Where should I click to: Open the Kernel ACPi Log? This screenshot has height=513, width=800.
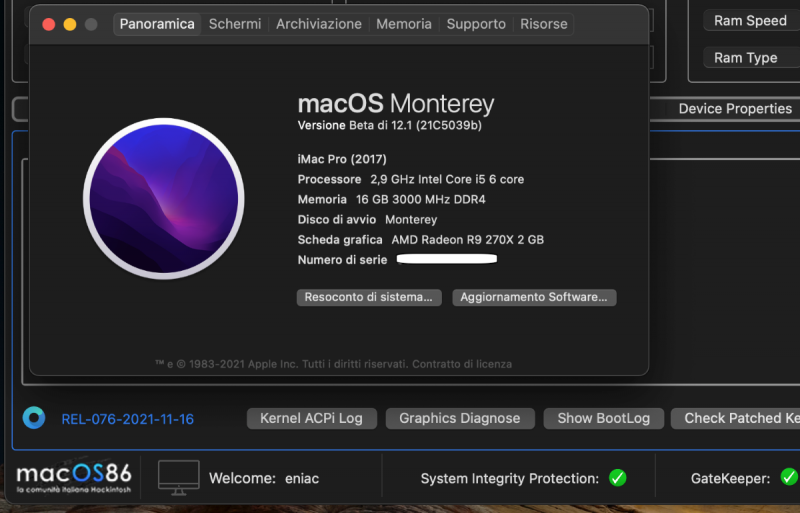pyautogui.click(x=311, y=418)
